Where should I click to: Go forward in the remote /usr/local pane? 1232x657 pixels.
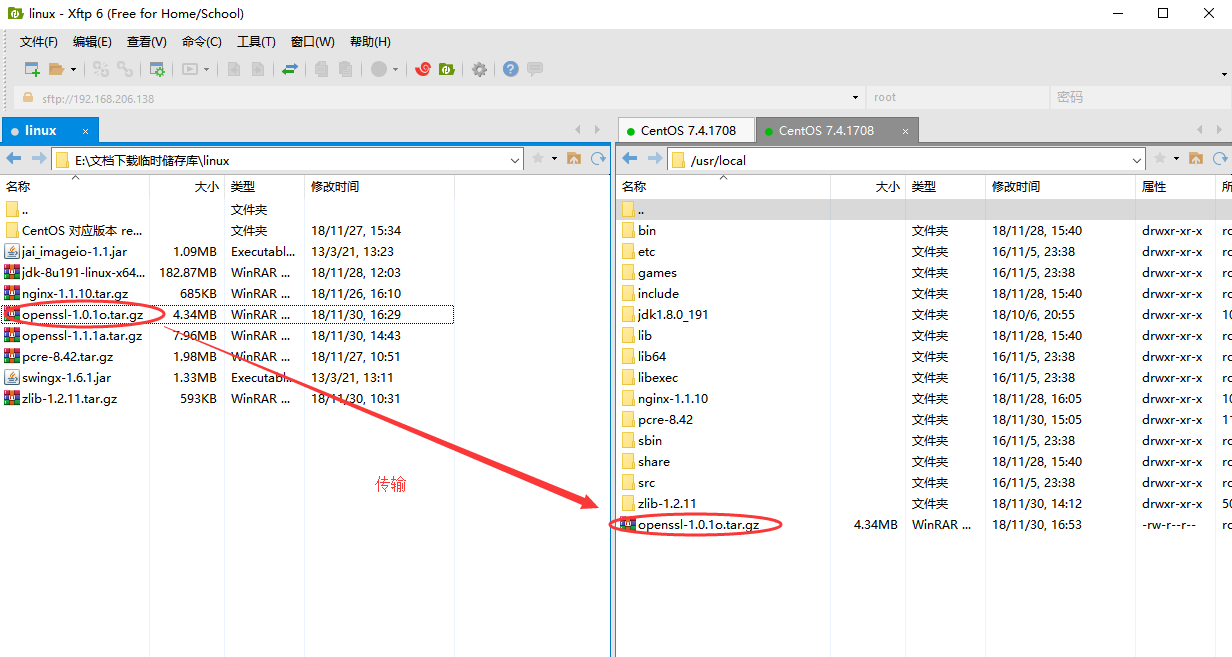click(655, 159)
